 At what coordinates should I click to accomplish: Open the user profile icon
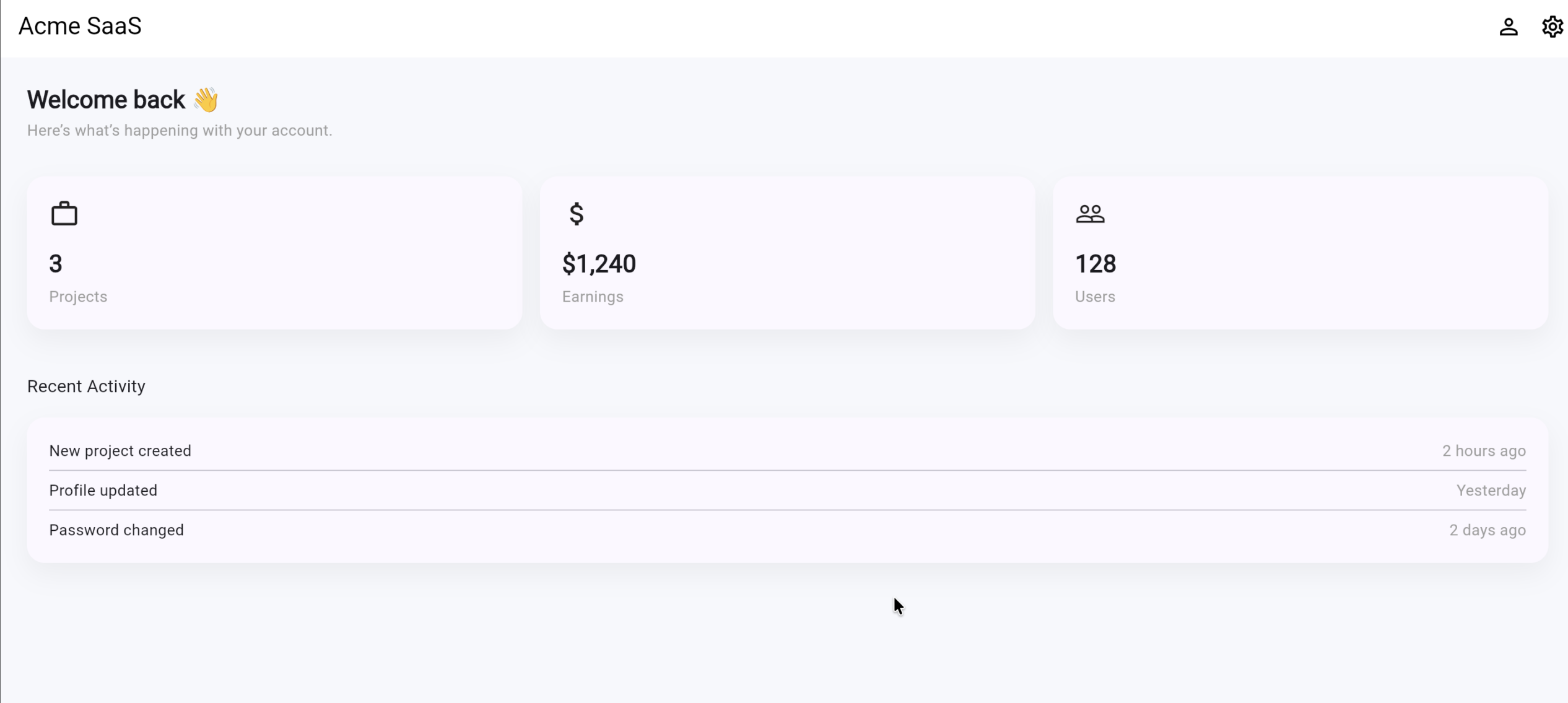1509,27
